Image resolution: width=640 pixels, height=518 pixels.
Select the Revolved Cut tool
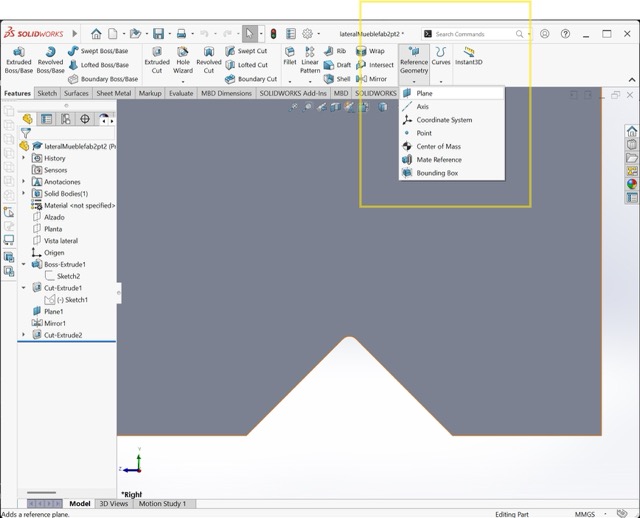point(209,60)
